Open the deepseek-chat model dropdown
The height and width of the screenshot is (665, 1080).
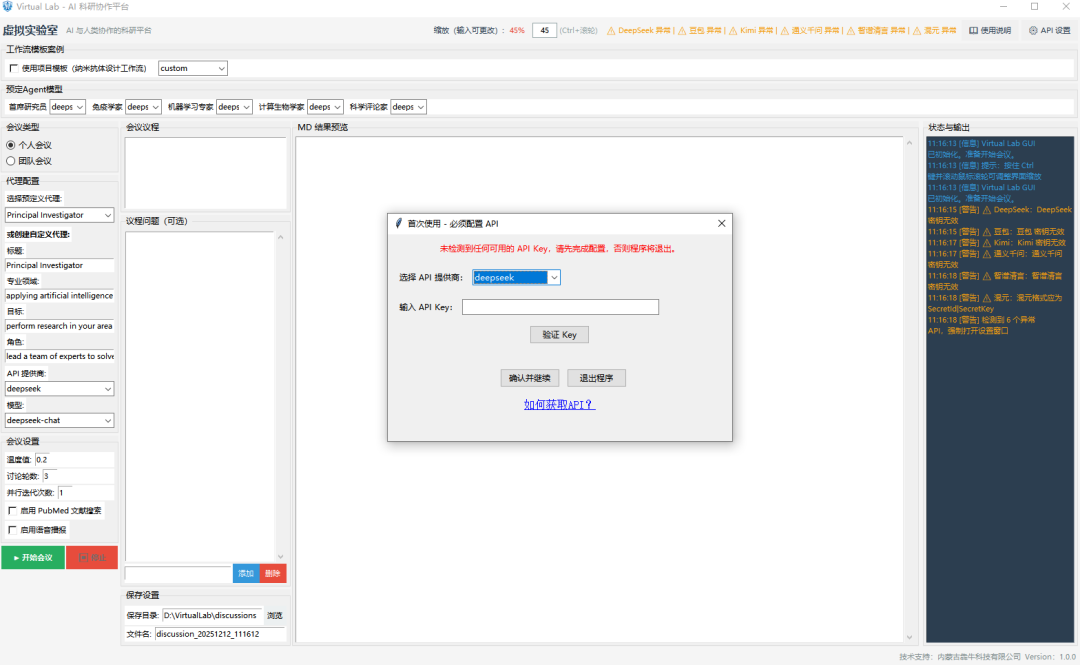[x=59, y=420]
